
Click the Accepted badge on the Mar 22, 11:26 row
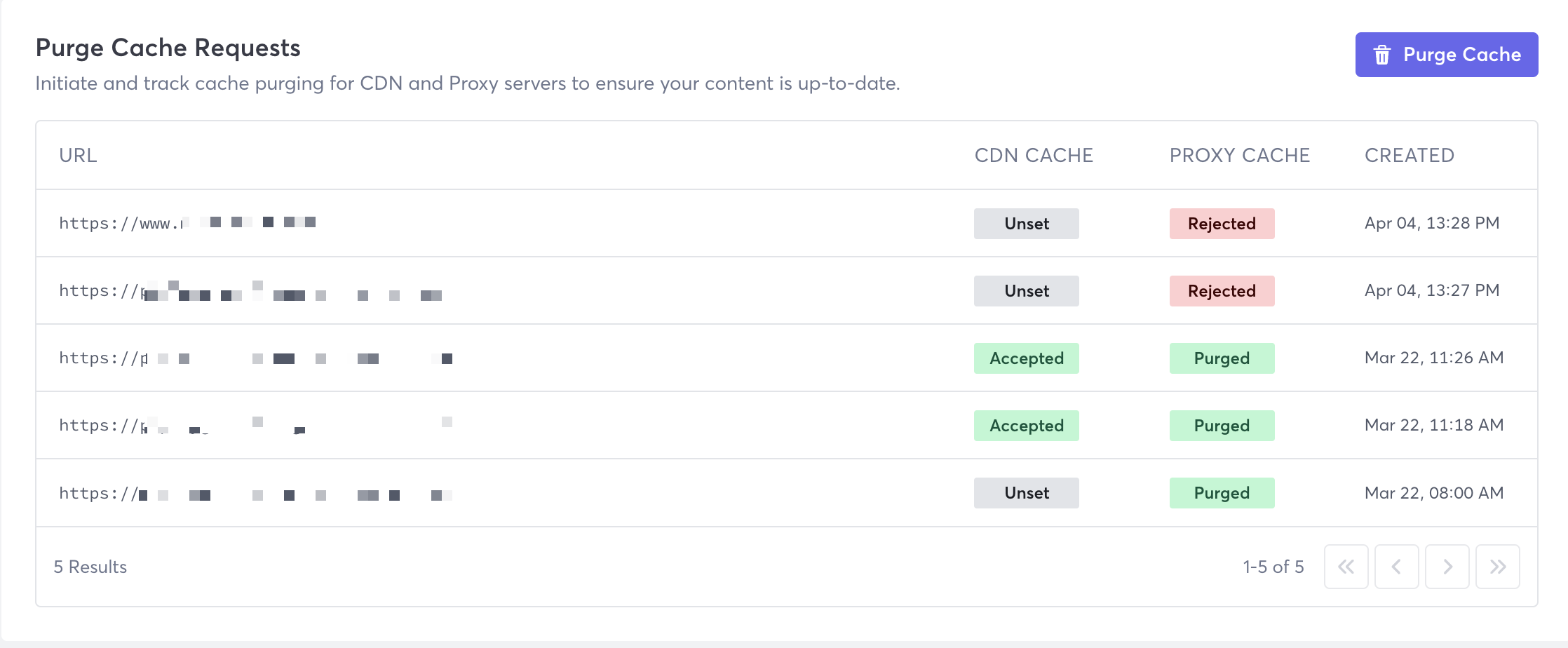[x=1026, y=358]
